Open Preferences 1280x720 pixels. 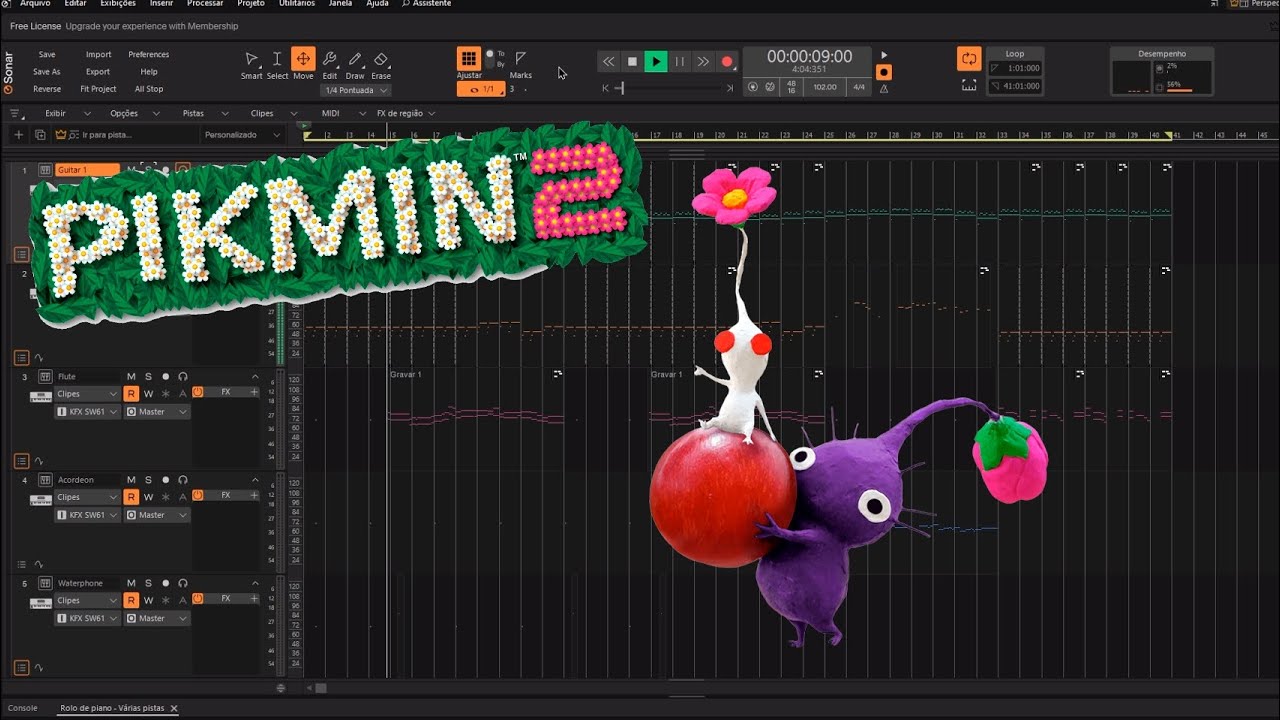point(149,55)
